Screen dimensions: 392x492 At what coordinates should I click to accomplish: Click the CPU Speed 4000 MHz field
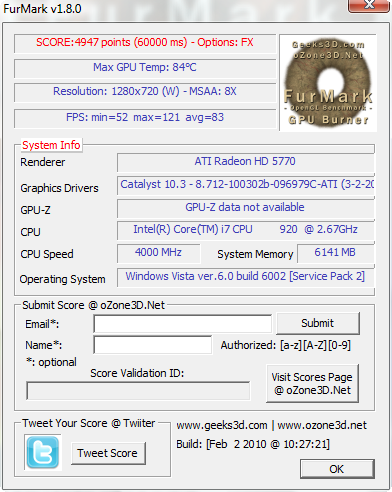point(159,253)
